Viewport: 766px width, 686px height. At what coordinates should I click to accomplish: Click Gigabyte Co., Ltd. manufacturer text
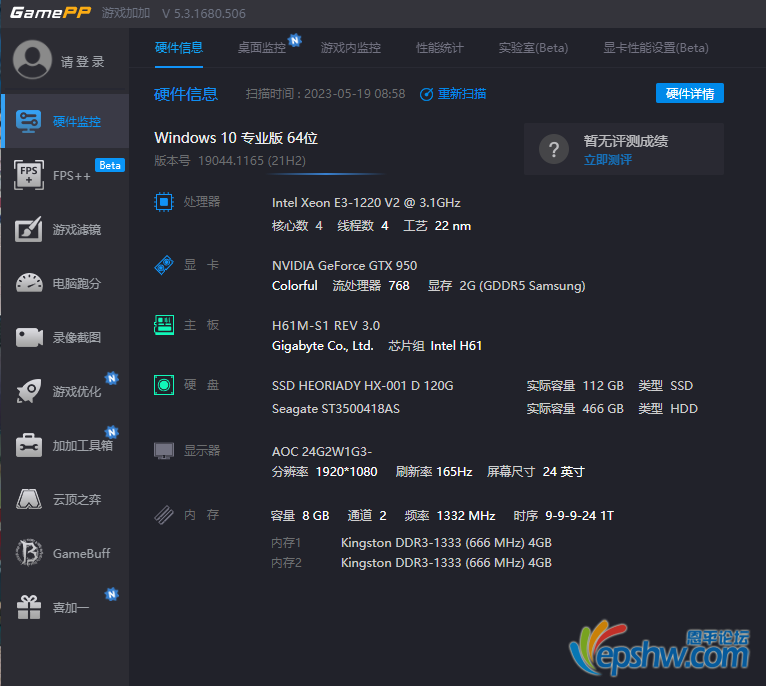[322, 346]
